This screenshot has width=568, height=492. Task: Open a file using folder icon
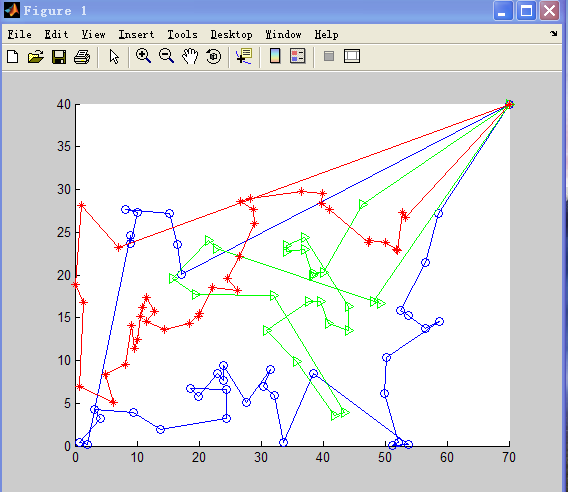[x=36, y=57]
